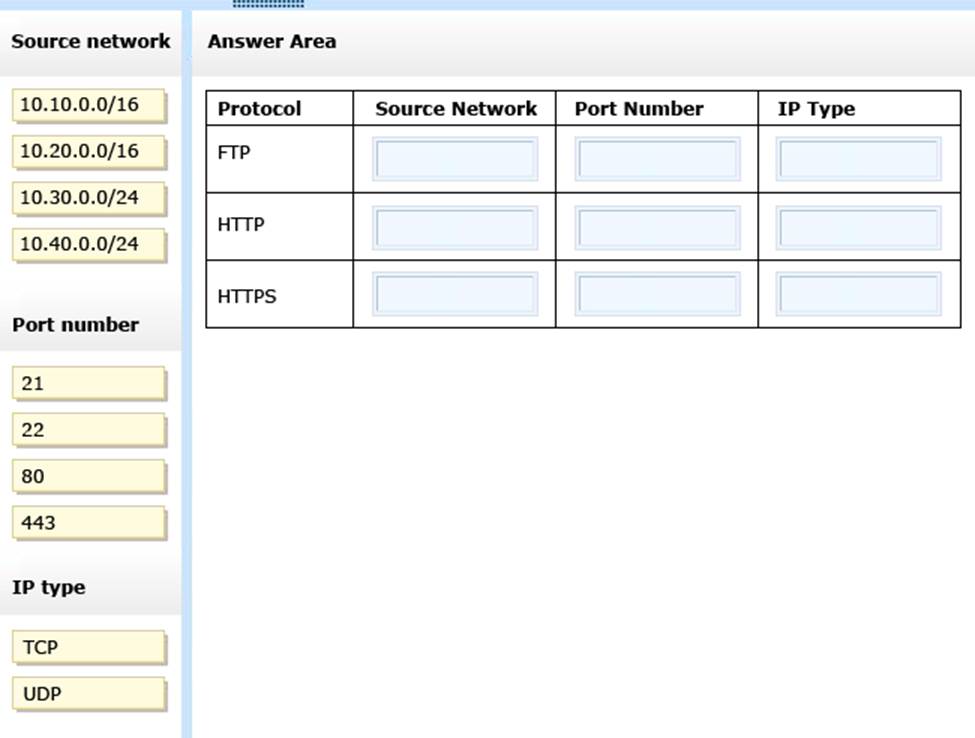Image resolution: width=975 pixels, height=738 pixels.
Task: Pick the 10.30.0.0/24 source network tile
Action: point(88,197)
